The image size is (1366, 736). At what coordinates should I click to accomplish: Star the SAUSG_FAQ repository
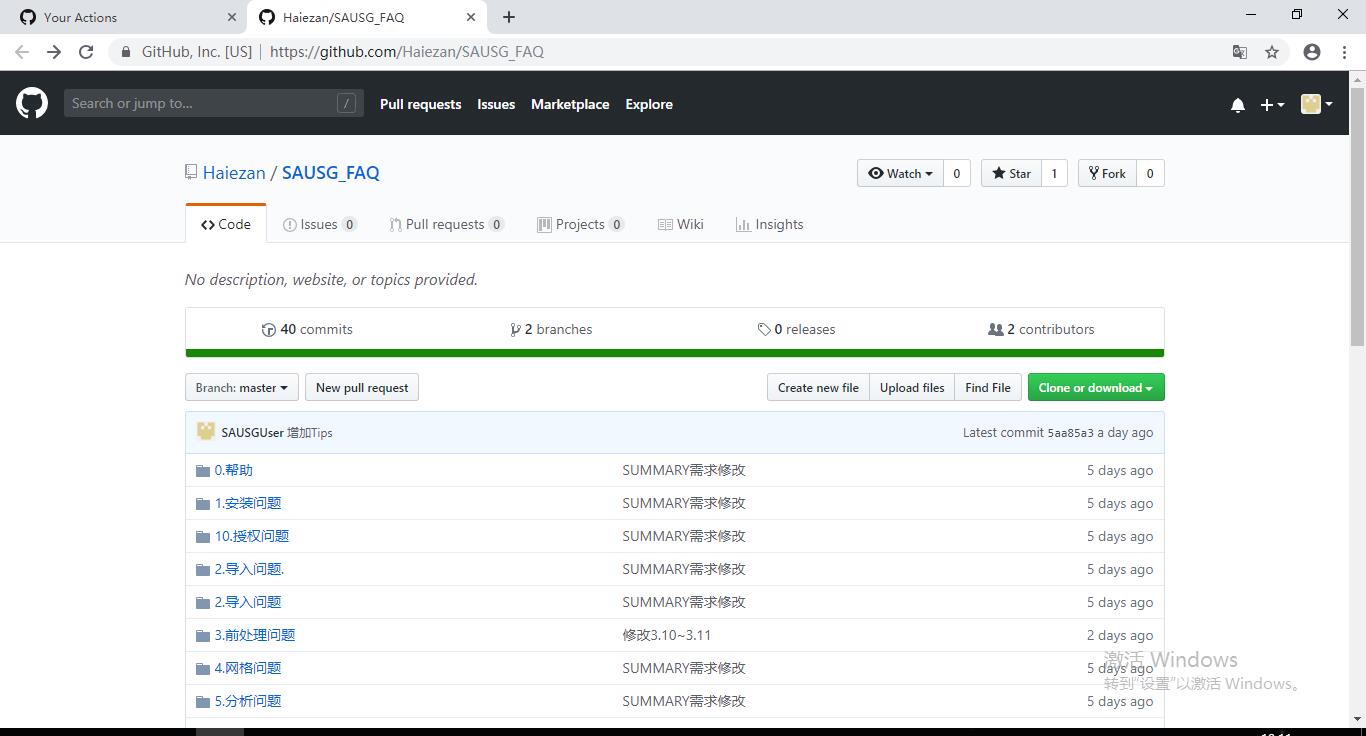1011,173
